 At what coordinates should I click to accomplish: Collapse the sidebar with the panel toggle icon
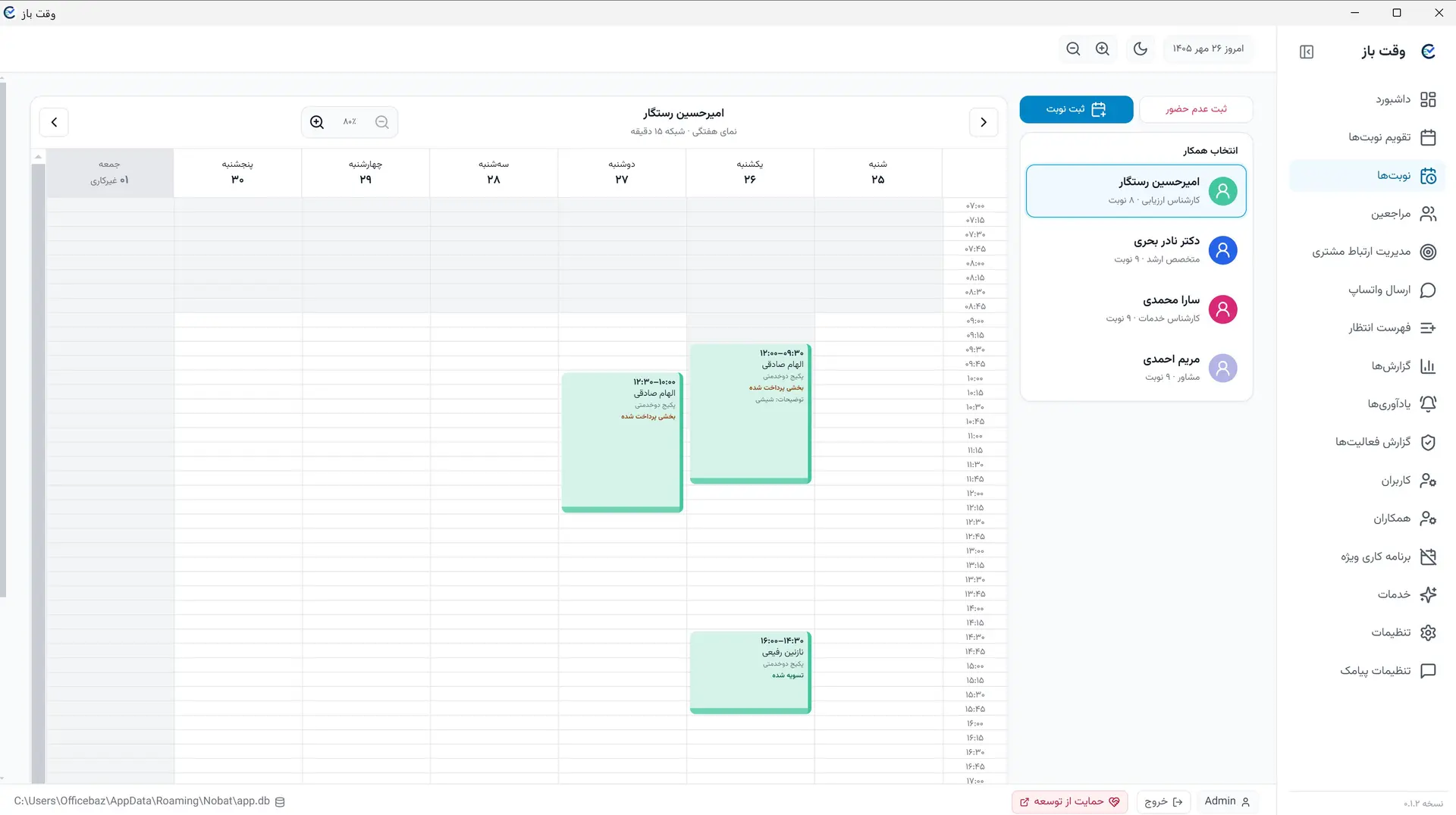(x=1306, y=52)
